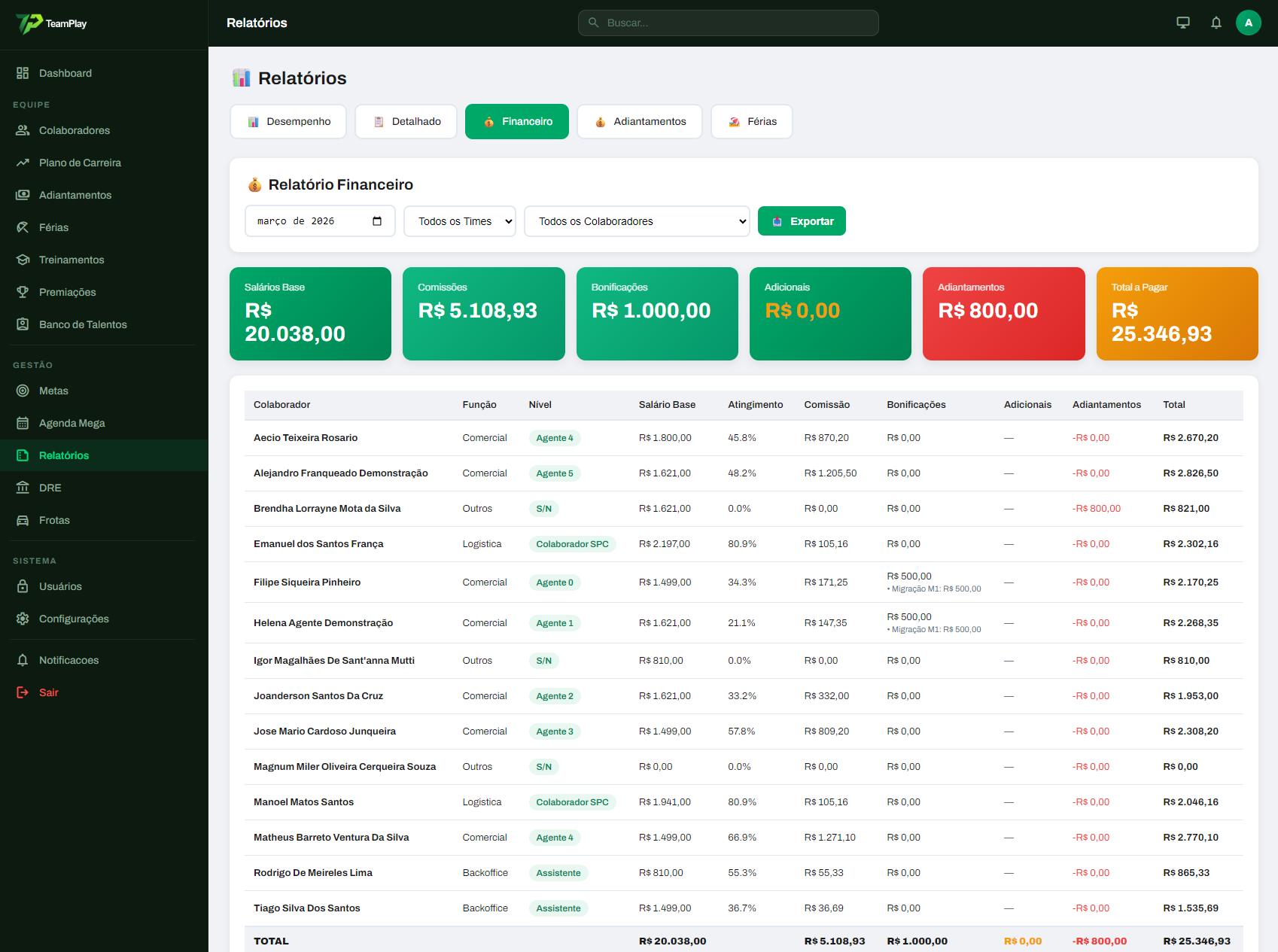The height and width of the screenshot is (952, 1278).
Task: Open notifications bell in top bar
Action: (x=1216, y=23)
